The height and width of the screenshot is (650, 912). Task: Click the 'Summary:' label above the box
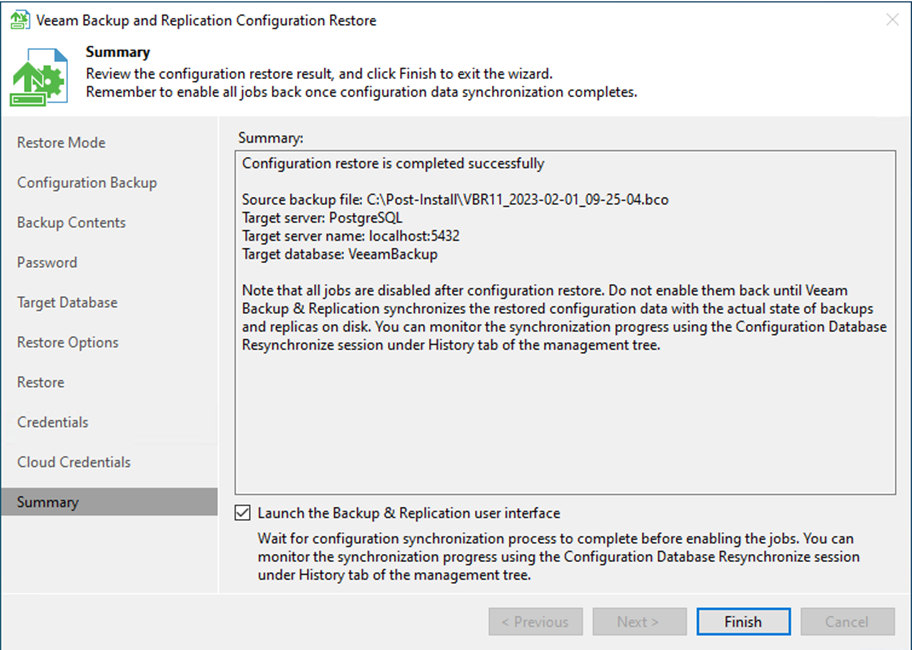[270, 138]
